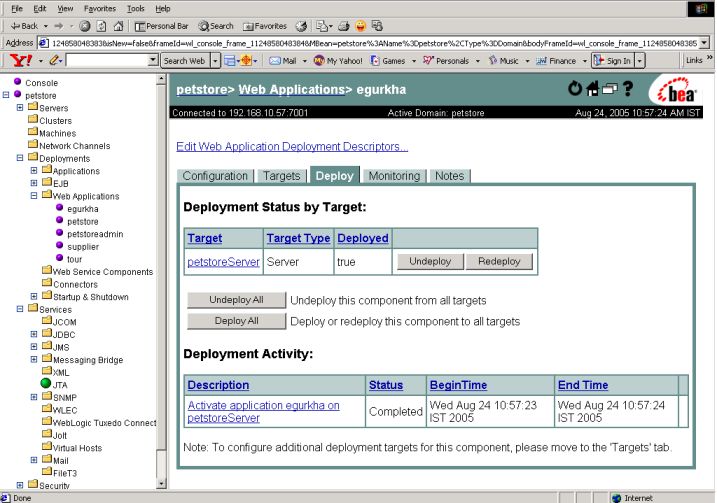Select petstoreadmin web application node
The width and height of the screenshot is (717, 503).
[95, 234]
